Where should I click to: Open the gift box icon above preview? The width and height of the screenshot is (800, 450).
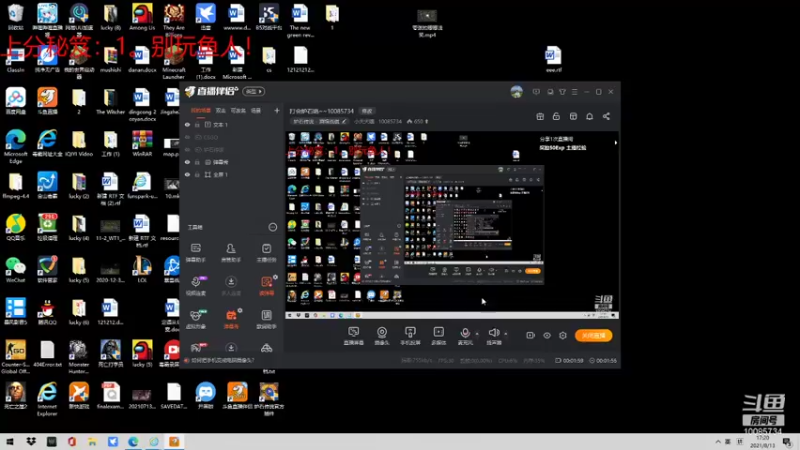pos(540,116)
